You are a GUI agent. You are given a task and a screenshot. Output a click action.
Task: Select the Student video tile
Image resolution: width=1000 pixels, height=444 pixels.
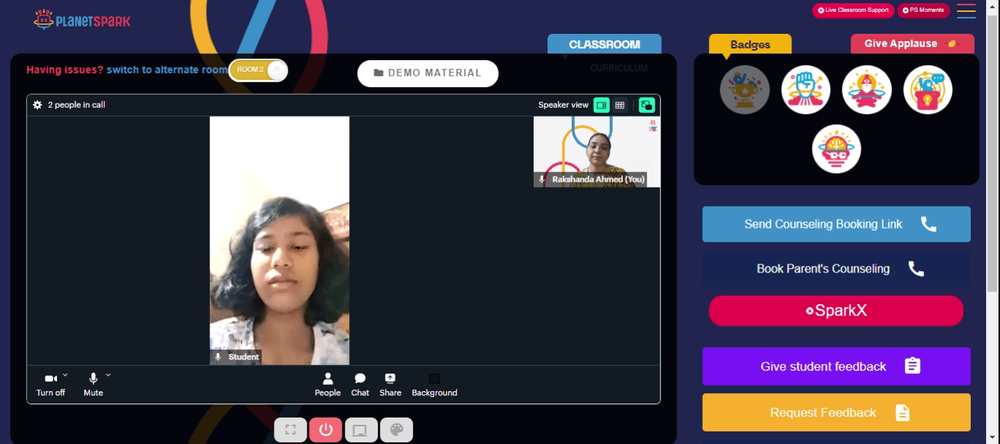pyautogui.click(x=279, y=240)
